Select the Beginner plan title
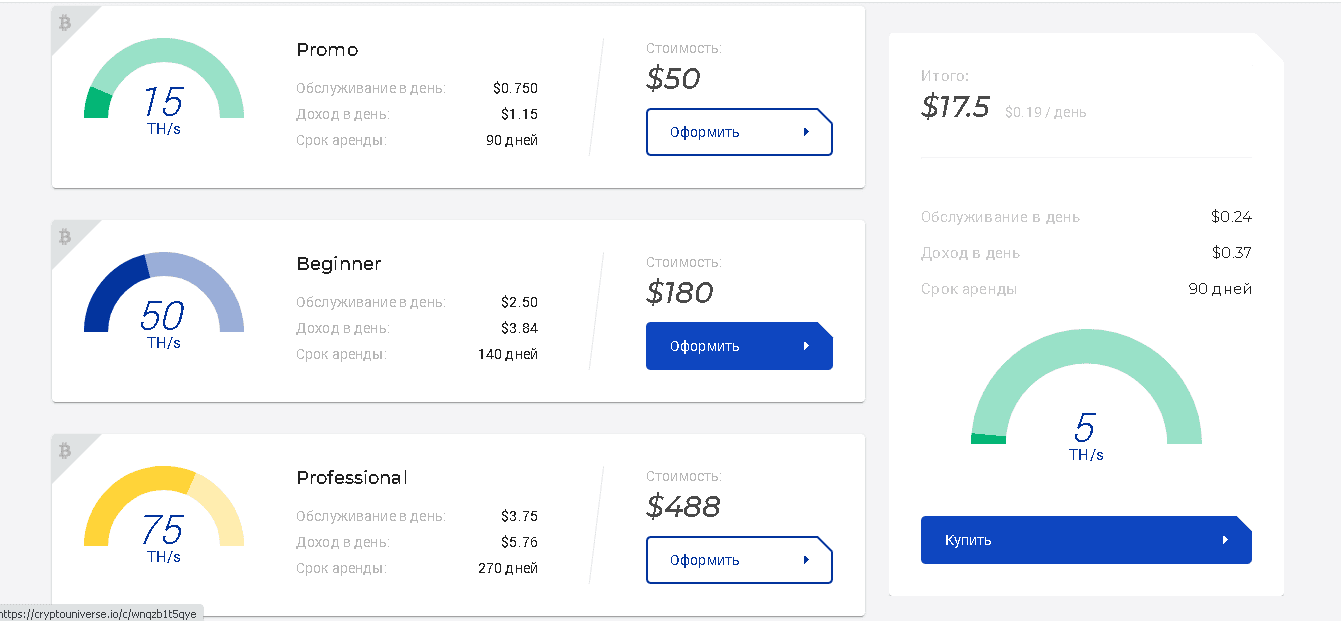This screenshot has width=1341, height=621. pyautogui.click(x=339, y=264)
